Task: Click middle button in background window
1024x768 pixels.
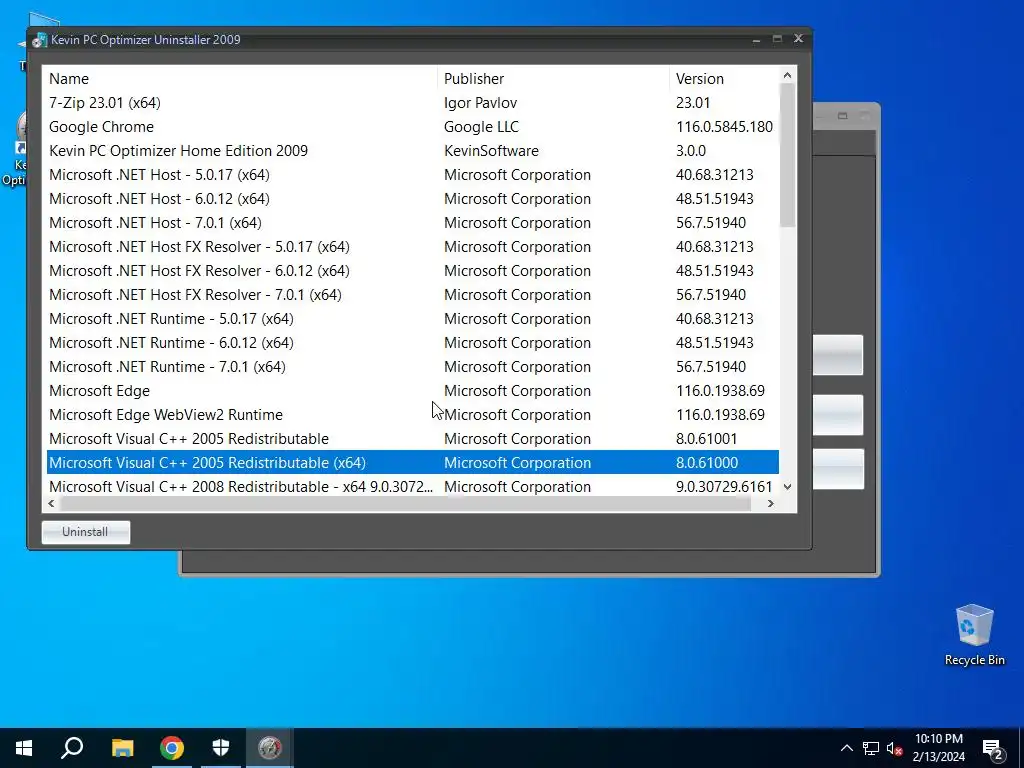Action: point(838,415)
